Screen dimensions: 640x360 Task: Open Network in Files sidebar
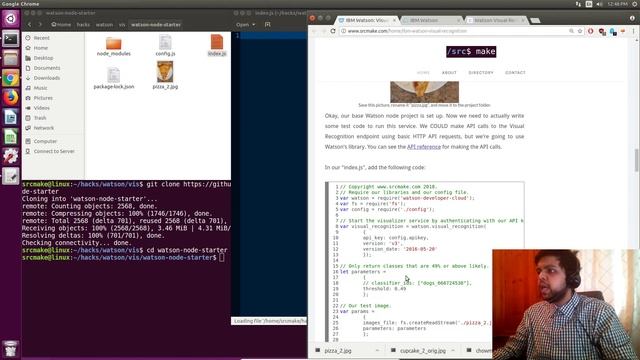[44, 128]
